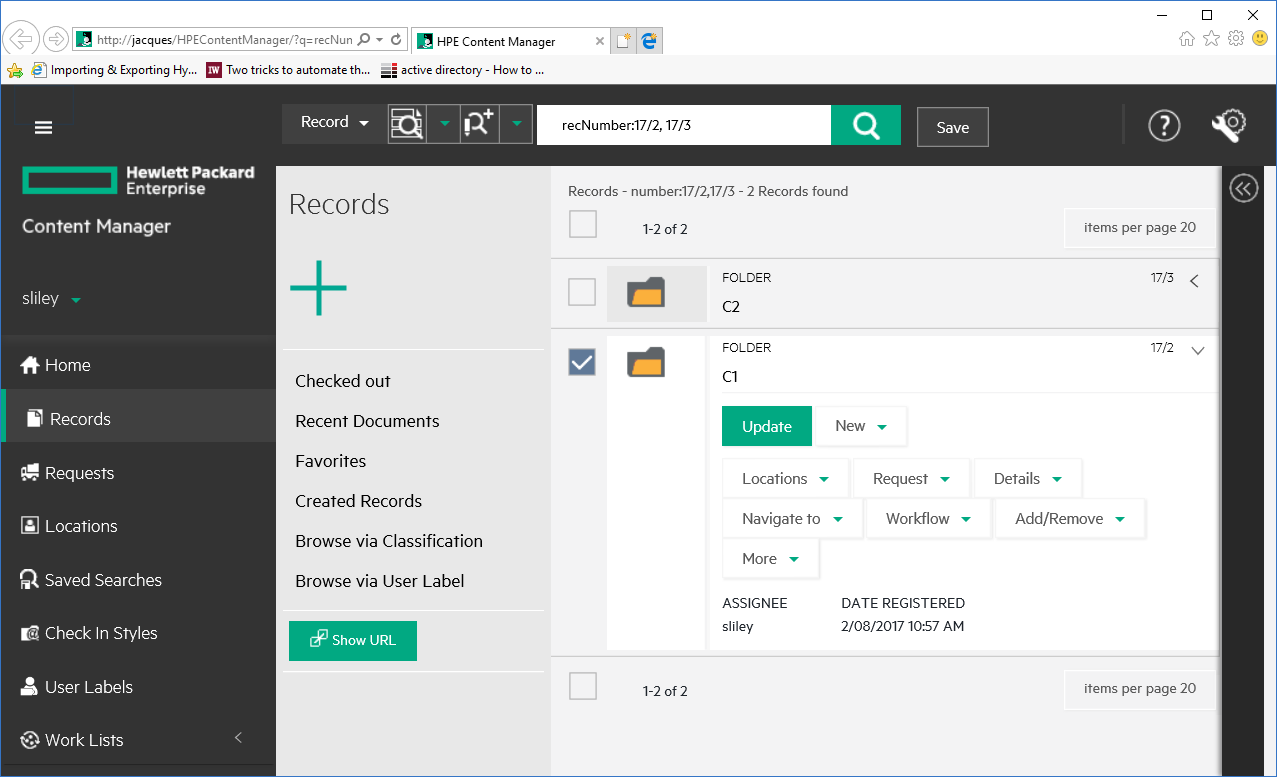Toggle select-all checkbox at bottom of list

583,686
